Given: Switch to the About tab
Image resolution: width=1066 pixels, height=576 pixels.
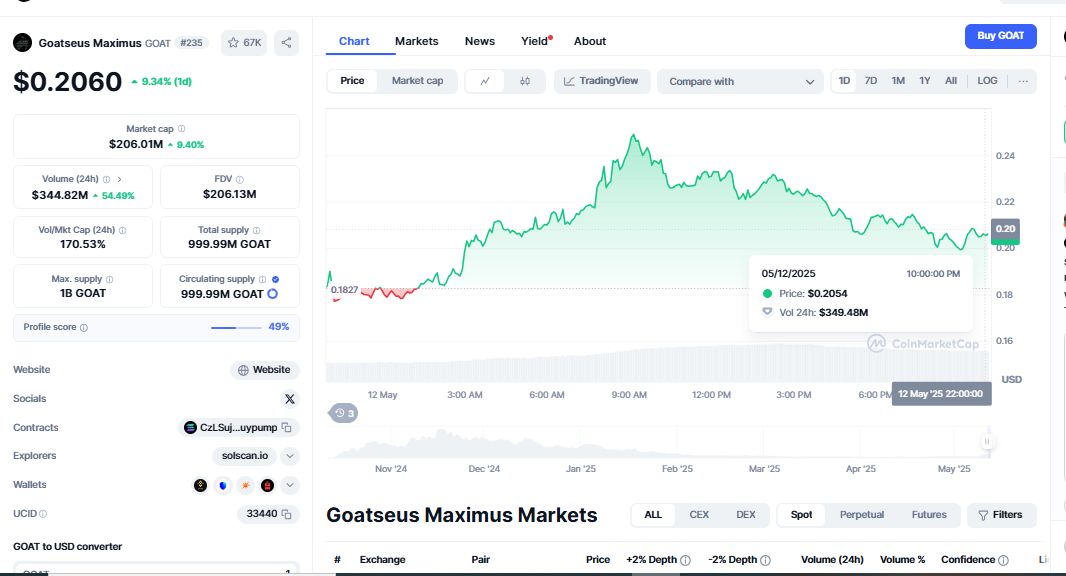Looking at the screenshot, I should pos(589,41).
